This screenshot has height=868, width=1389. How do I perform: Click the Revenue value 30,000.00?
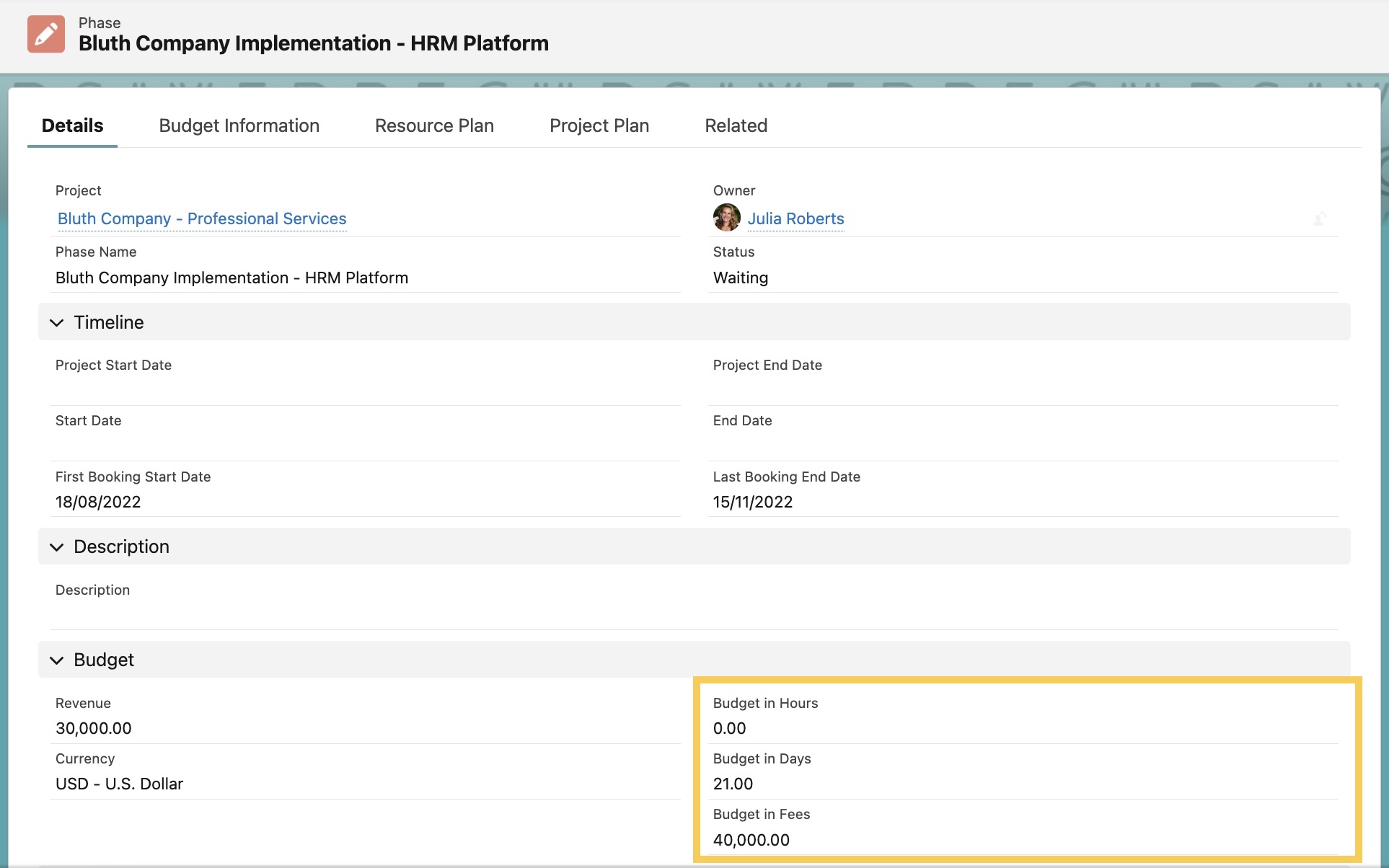coord(93,728)
